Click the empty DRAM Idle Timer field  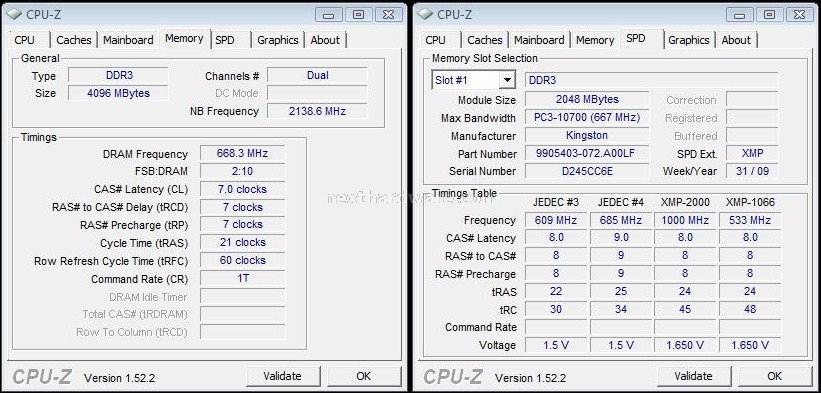pos(242,296)
